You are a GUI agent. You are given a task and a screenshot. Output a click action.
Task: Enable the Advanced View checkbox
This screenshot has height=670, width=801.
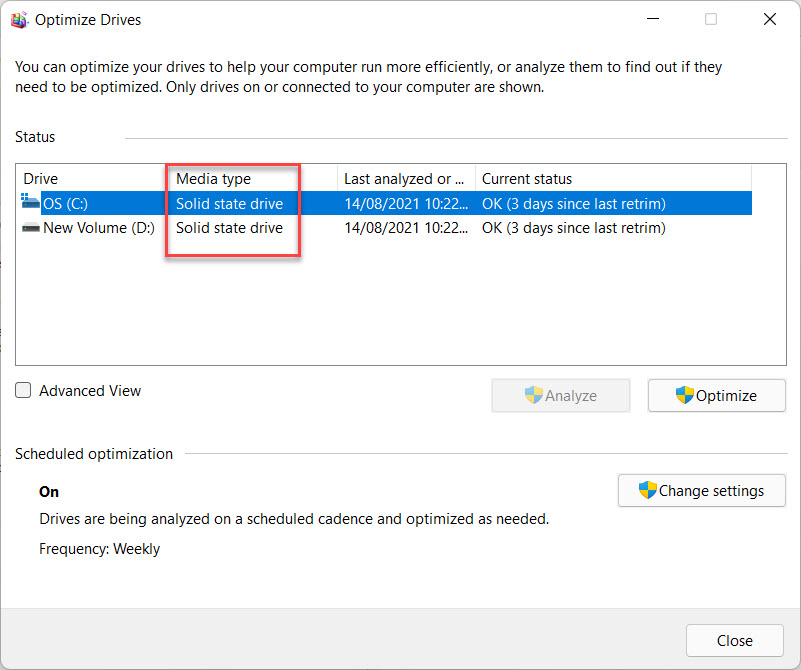[x=24, y=391]
